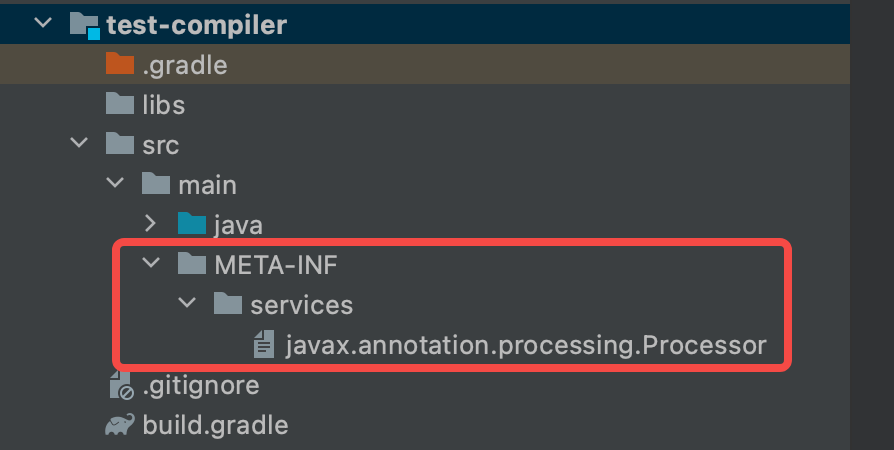Select the build.gradle file label
The width and height of the screenshot is (894, 450).
[x=215, y=425]
